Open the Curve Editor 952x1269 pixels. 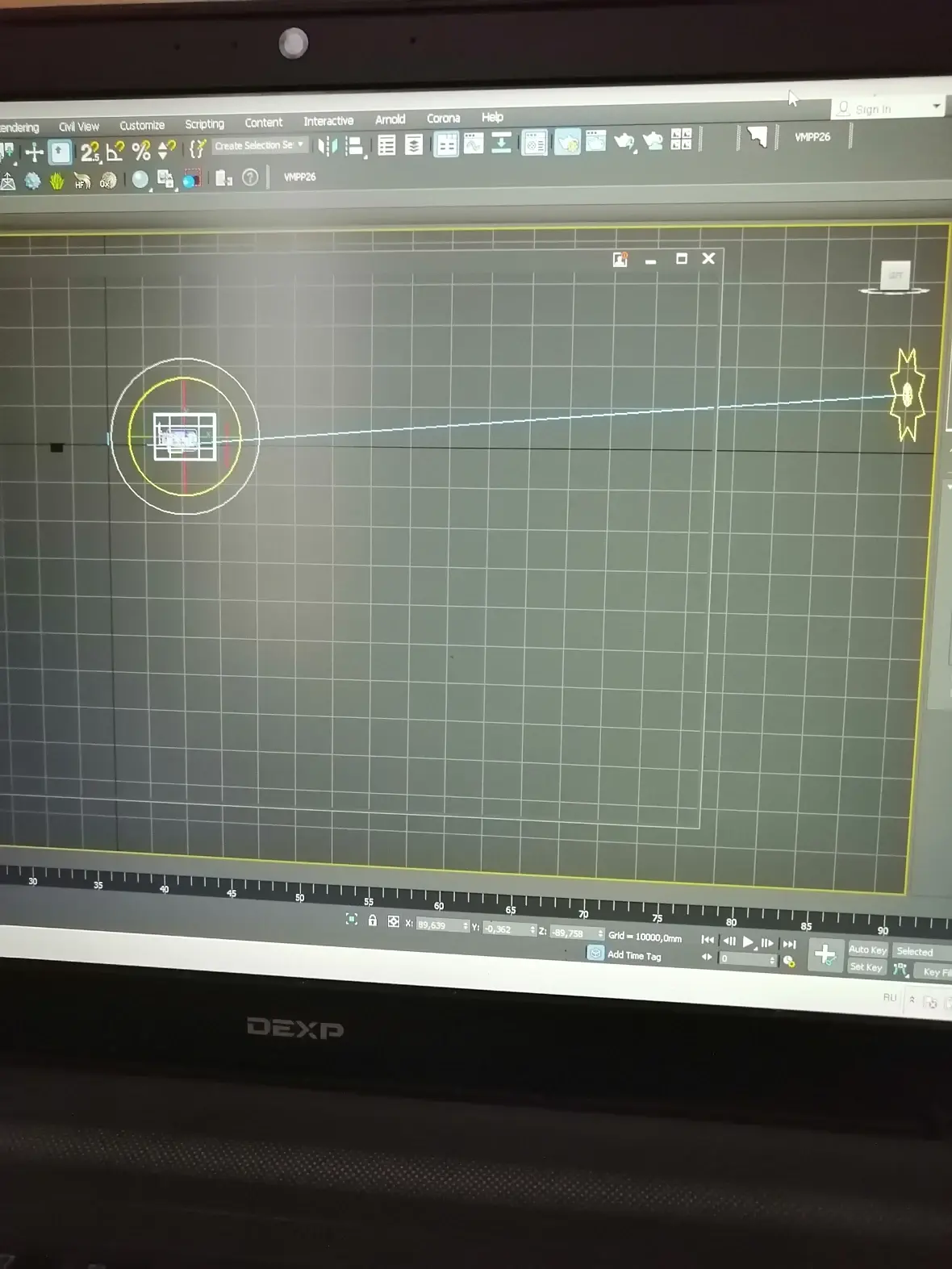click(474, 144)
